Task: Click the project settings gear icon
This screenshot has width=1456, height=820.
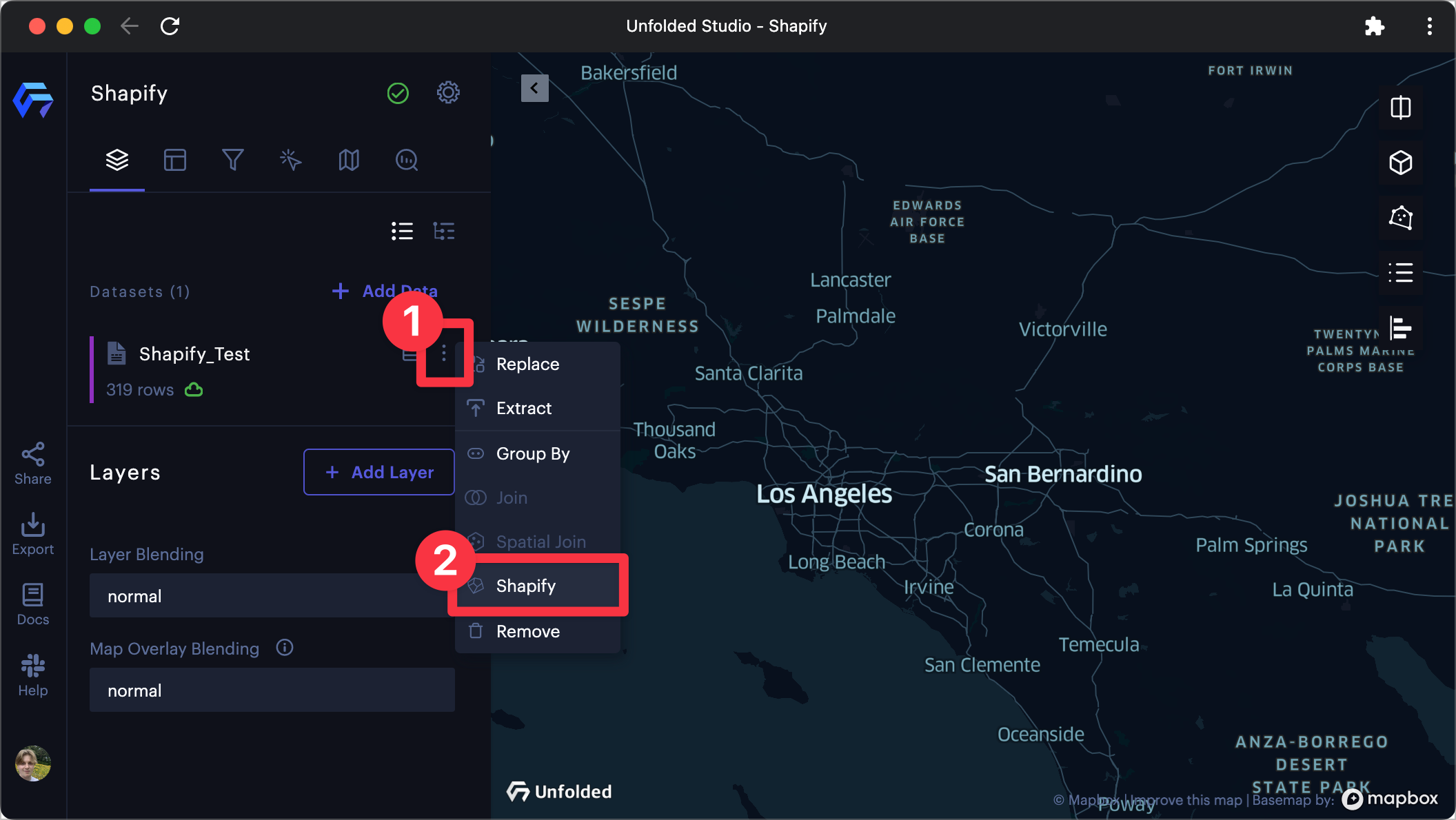Action: pyautogui.click(x=448, y=92)
